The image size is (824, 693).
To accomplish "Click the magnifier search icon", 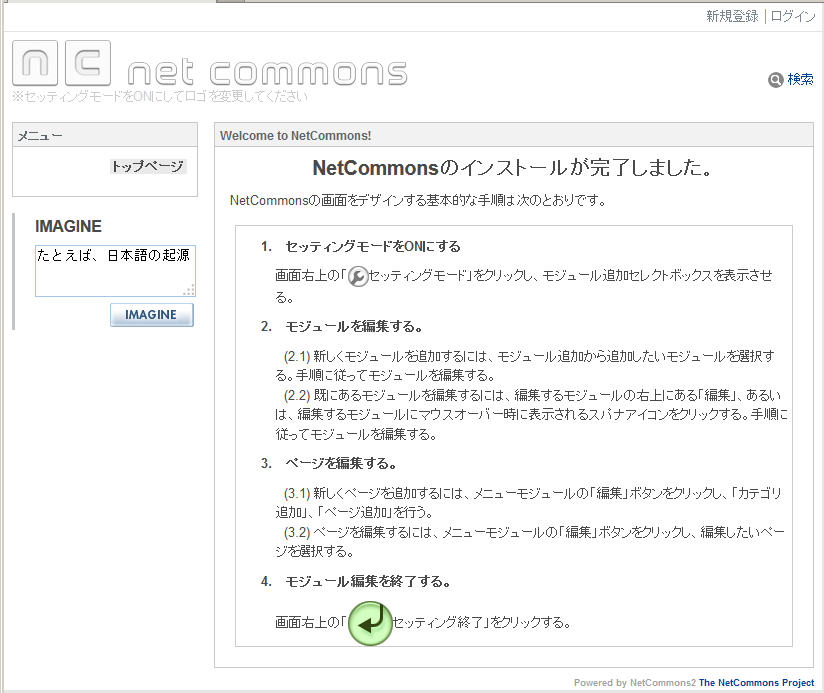I will click(776, 80).
